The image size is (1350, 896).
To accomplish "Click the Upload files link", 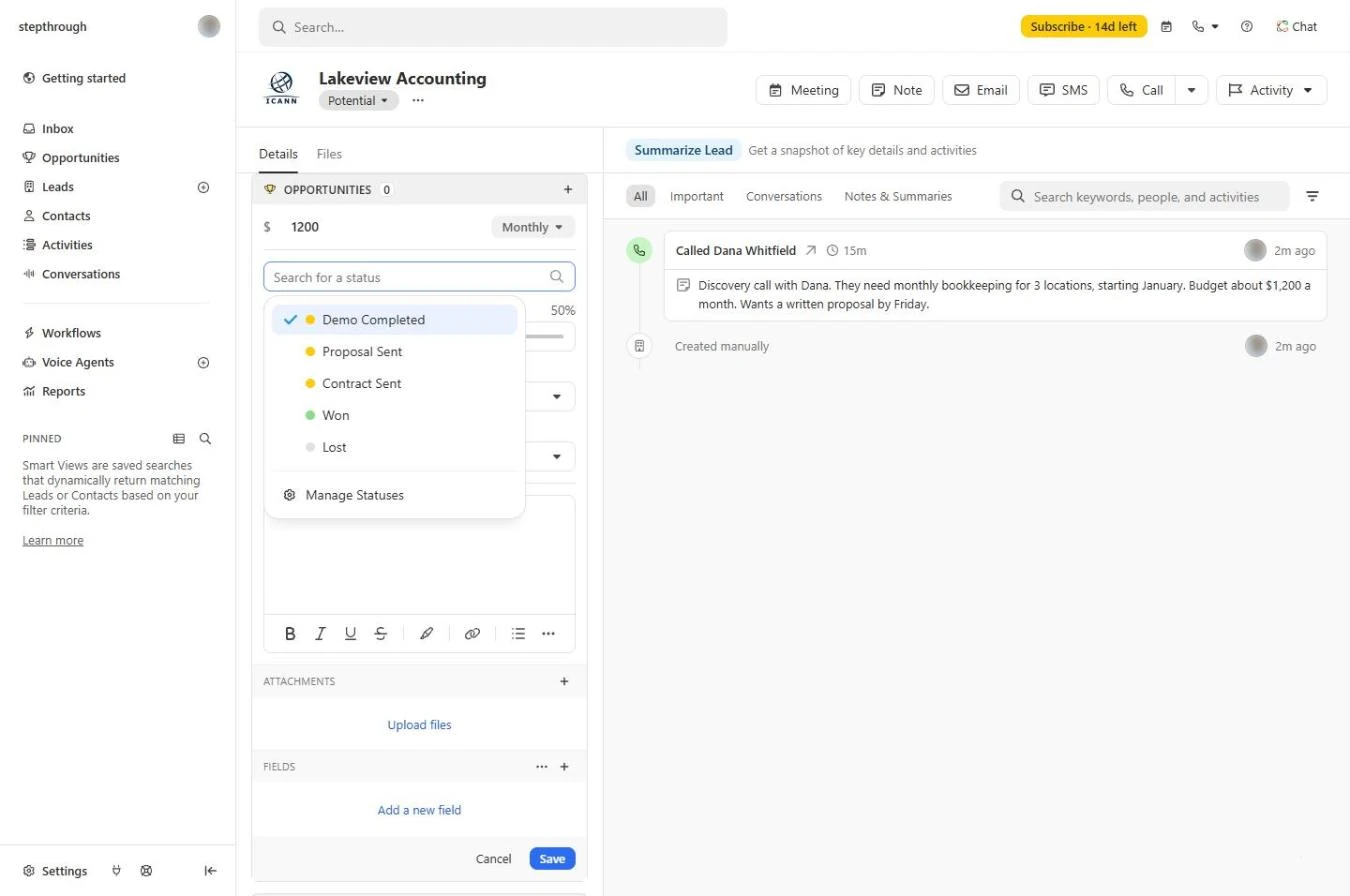I will [419, 725].
